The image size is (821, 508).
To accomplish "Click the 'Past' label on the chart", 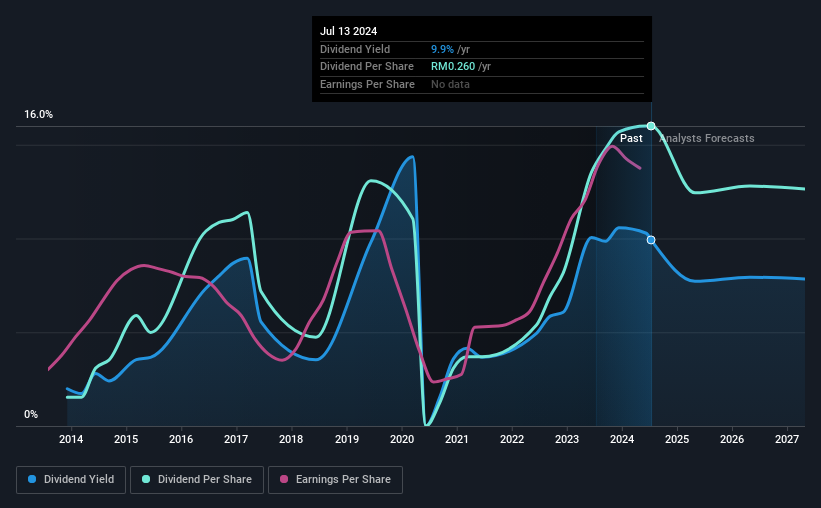I will pos(631,138).
